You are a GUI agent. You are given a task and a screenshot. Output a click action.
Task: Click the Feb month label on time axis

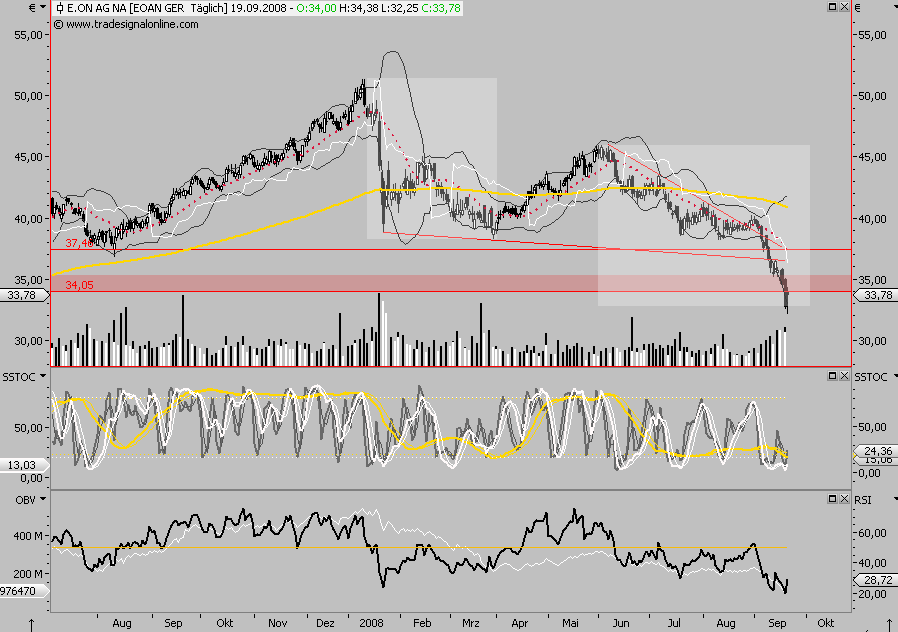click(422, 623)
